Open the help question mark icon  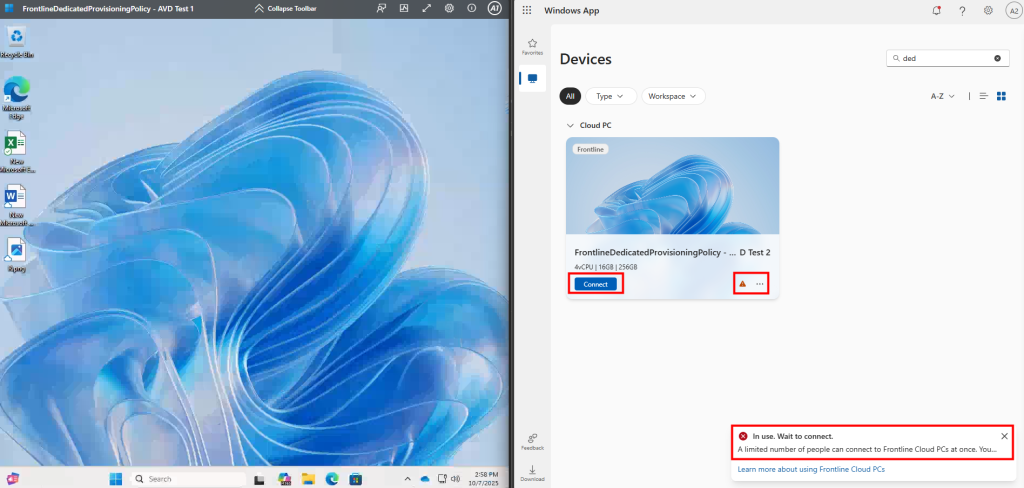click(962, 10)
